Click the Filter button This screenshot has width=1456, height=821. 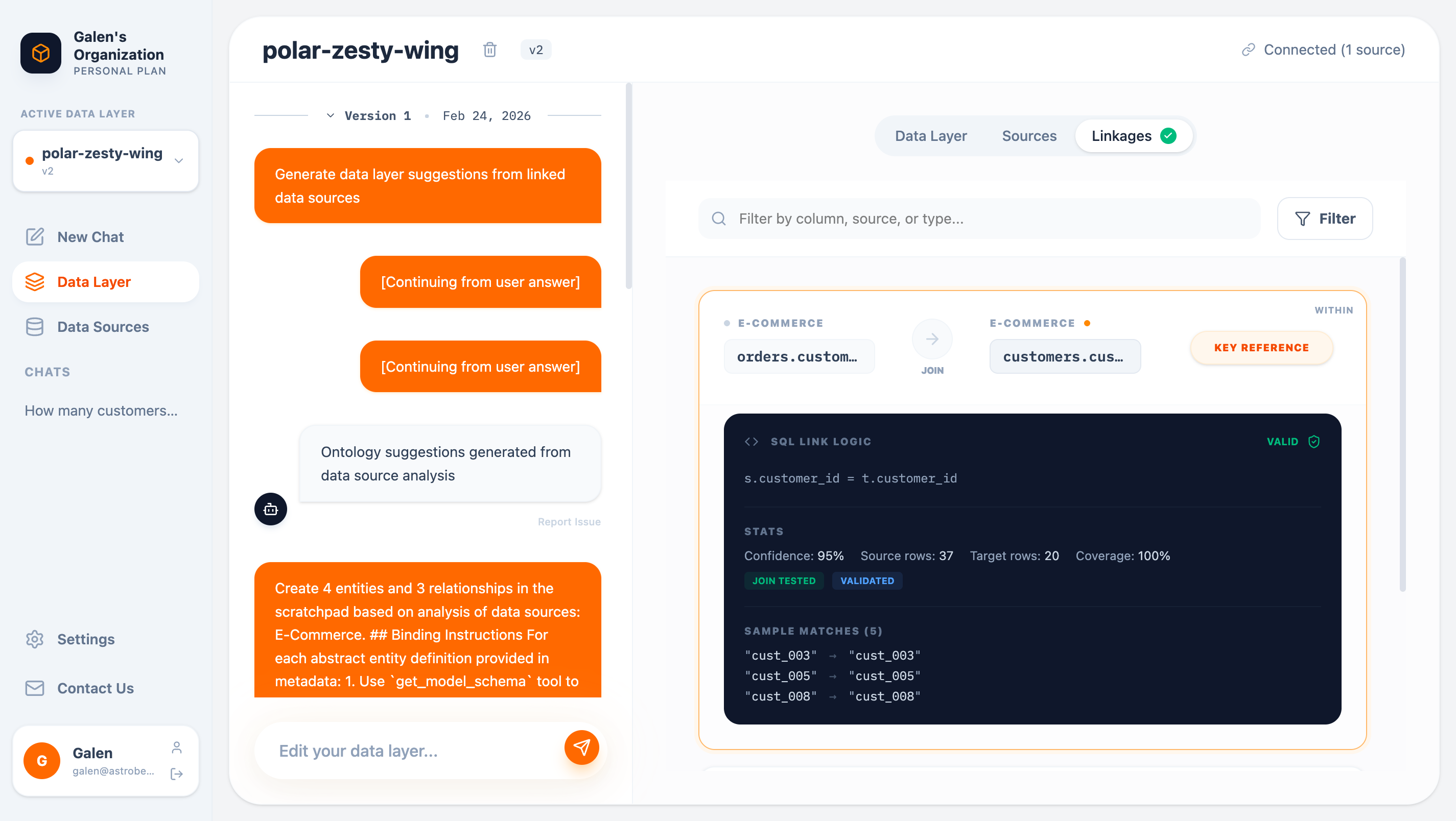pos(1324,218)
